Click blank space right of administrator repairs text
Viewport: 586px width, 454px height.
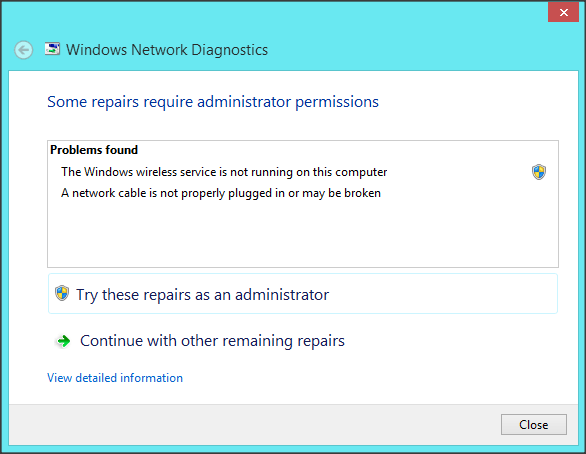pyautogui.click(x=443, y=294)
